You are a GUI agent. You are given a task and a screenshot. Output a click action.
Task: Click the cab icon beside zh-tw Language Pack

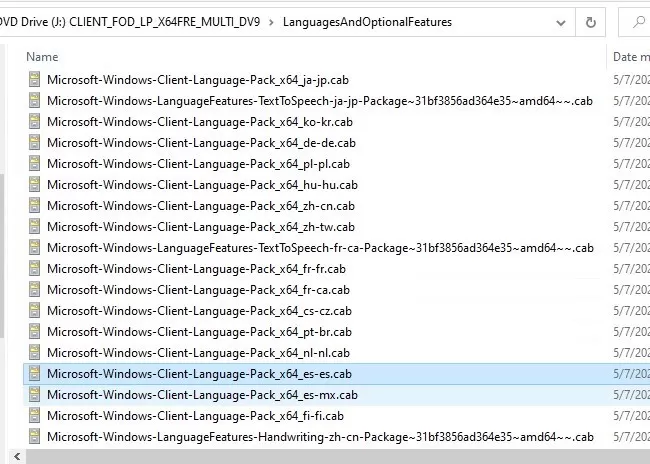pyautogui.click(x=34, y=227)
